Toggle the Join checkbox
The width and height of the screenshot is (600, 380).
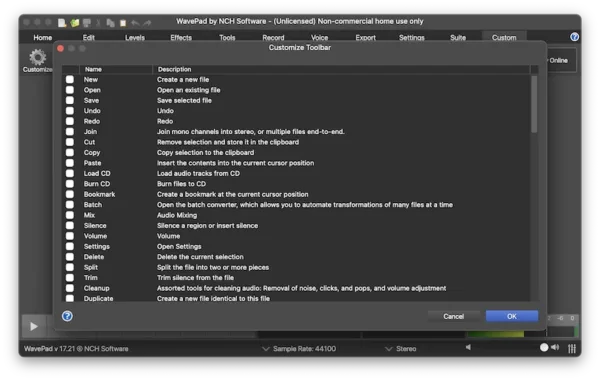click(x=70, y=132)
